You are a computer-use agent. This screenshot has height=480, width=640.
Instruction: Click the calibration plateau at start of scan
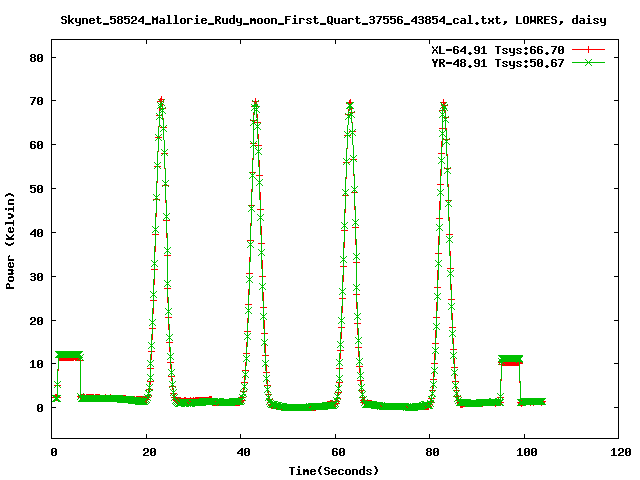[x=69, y=356]
